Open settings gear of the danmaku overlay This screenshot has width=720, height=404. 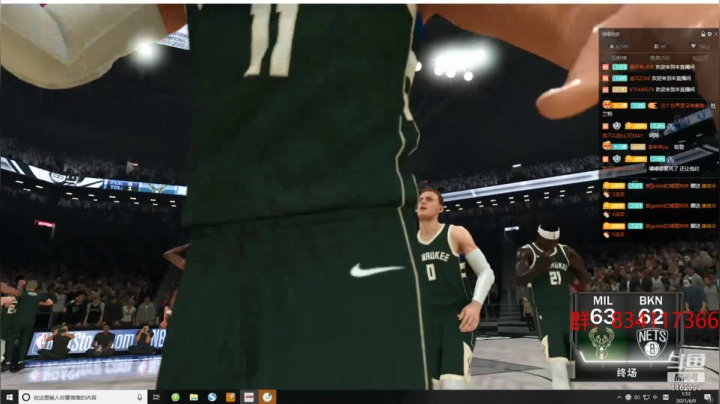[x=709, y=34]
